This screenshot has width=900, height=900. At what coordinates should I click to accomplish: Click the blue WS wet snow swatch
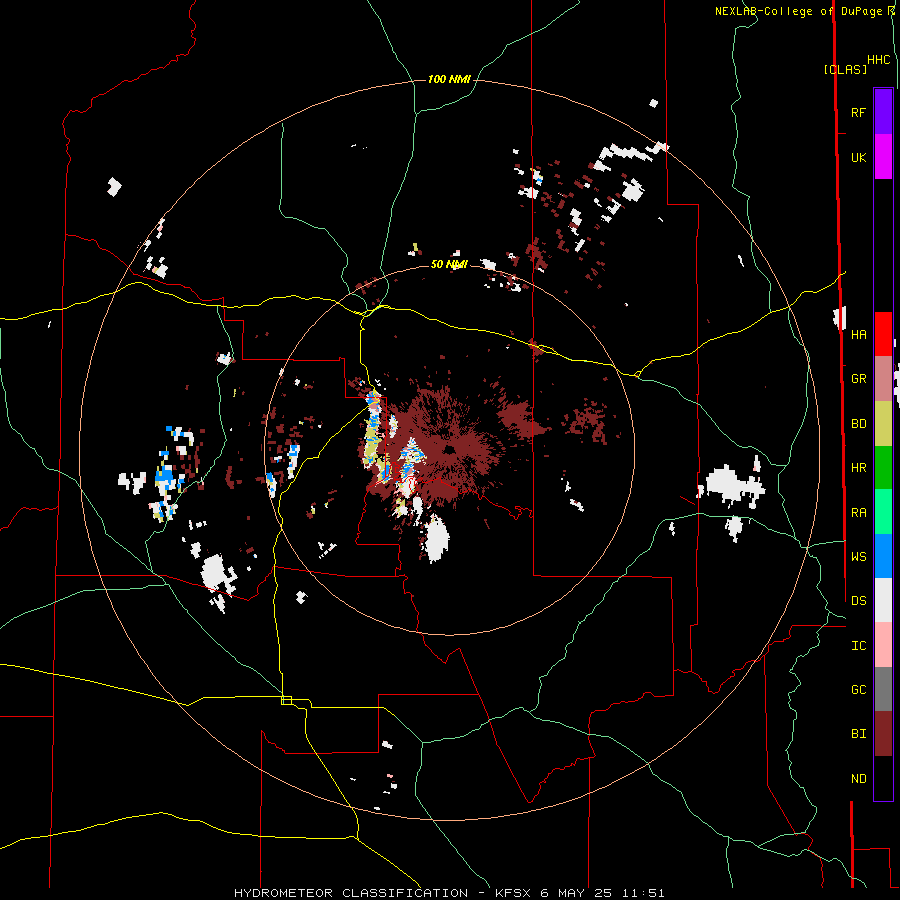coord(883,557)
